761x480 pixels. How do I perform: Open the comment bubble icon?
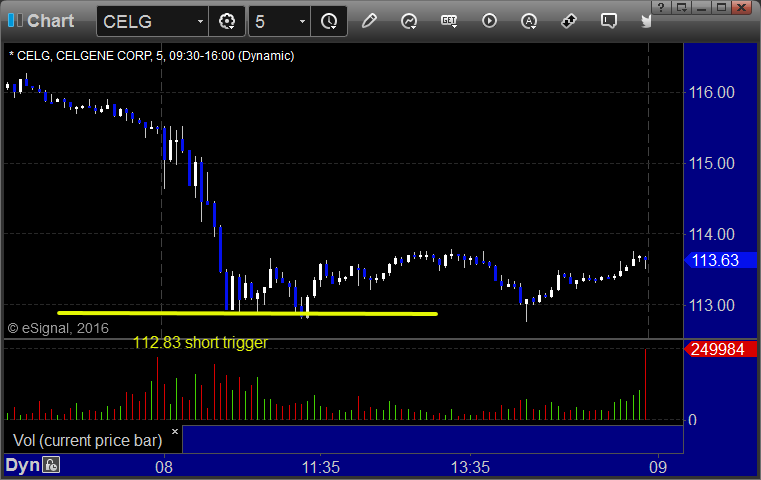[609, 21]
